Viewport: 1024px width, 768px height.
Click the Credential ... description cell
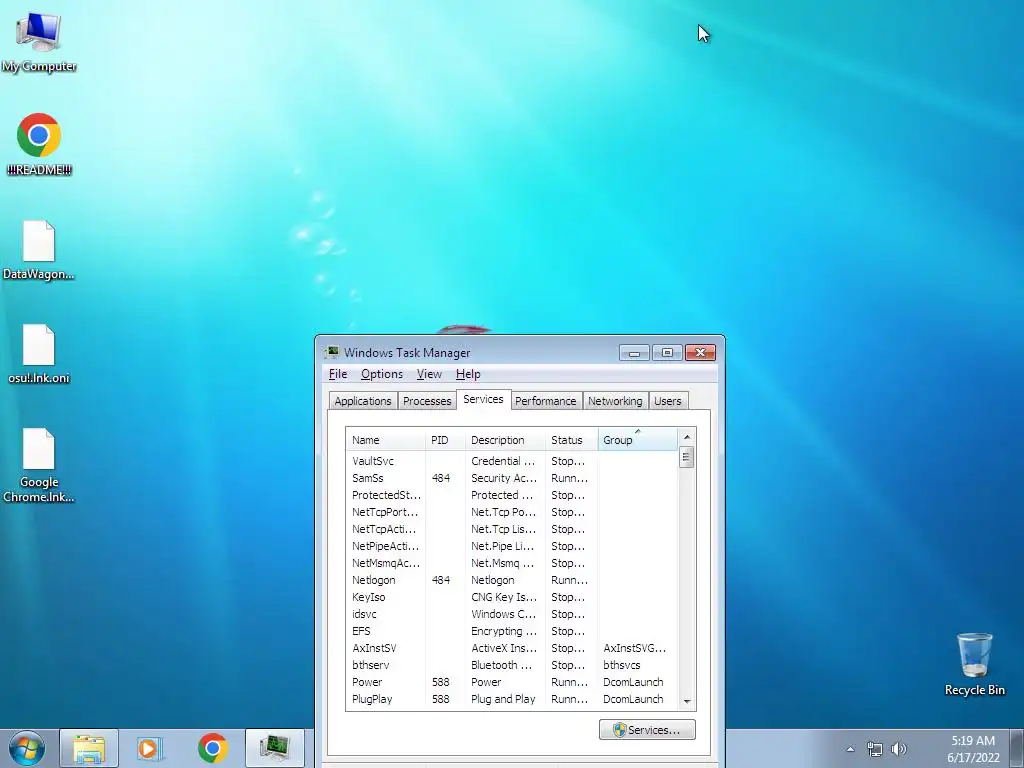pos(503,461)
